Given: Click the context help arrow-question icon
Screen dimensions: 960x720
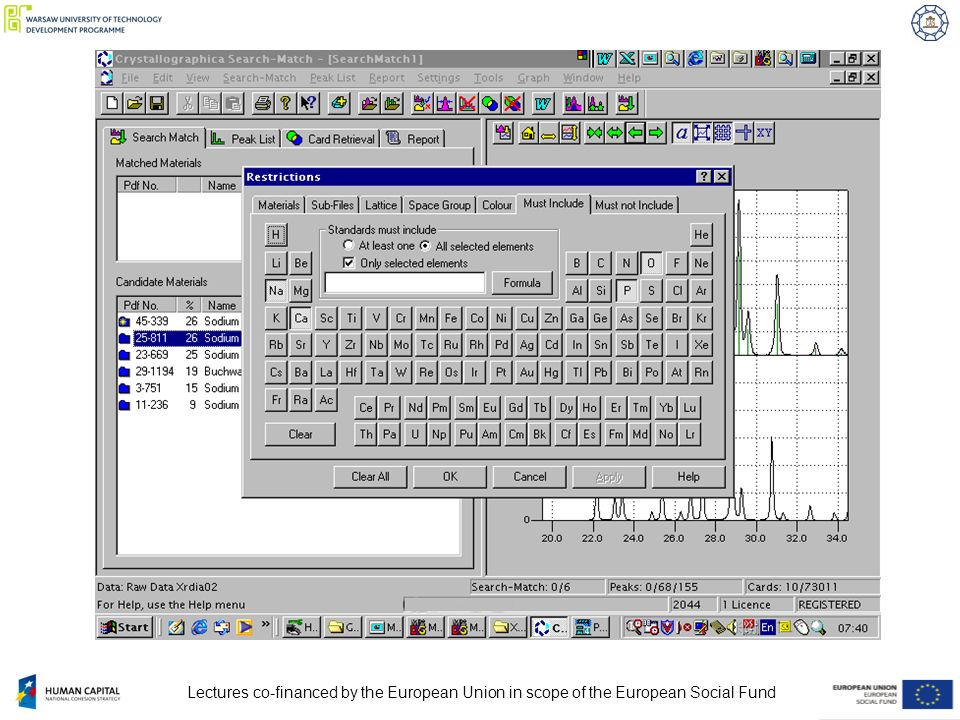Looking at the screenshot, I should (x=309, y=103).
